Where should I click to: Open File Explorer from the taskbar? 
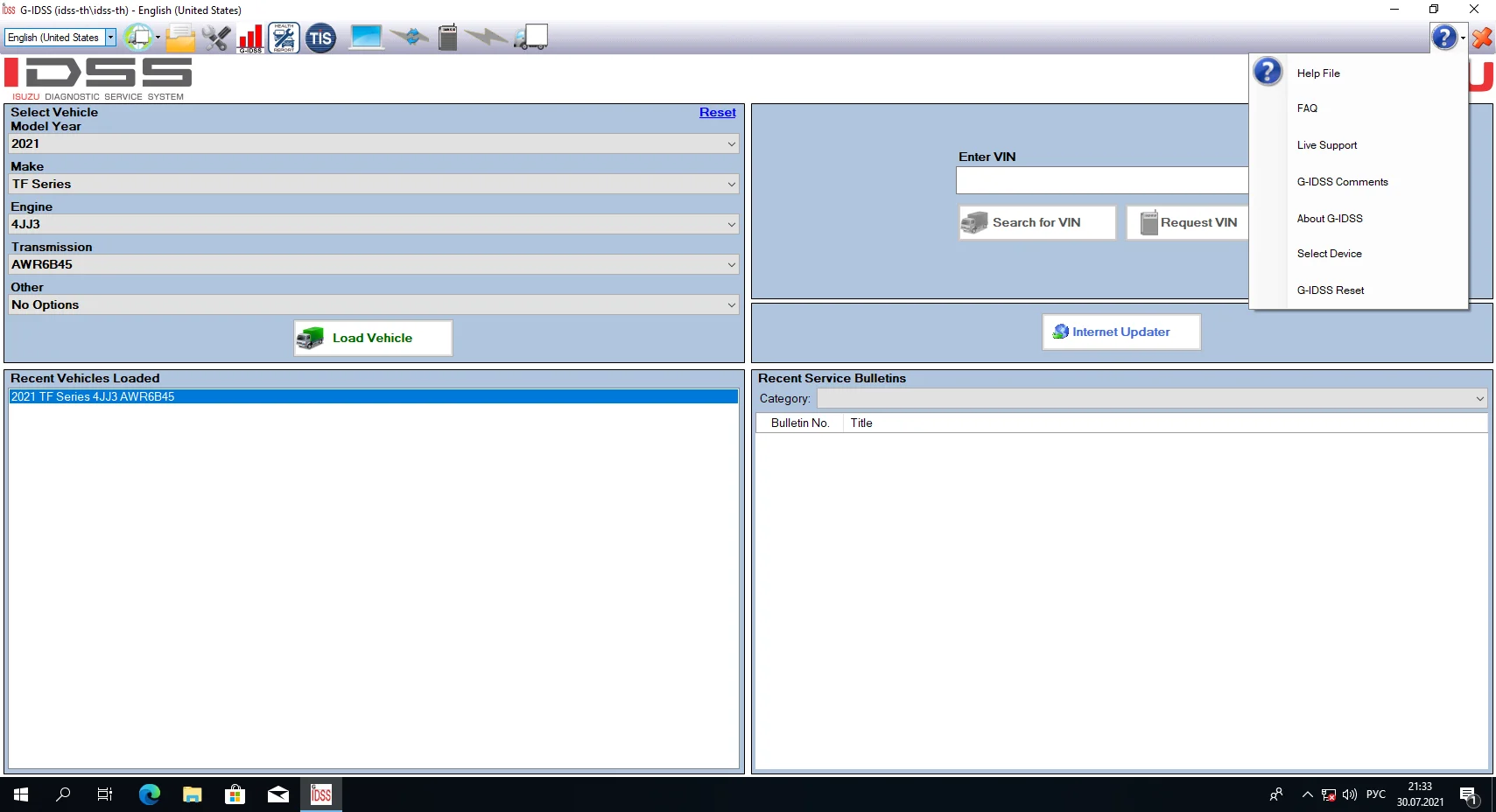(x=193, y=794)
